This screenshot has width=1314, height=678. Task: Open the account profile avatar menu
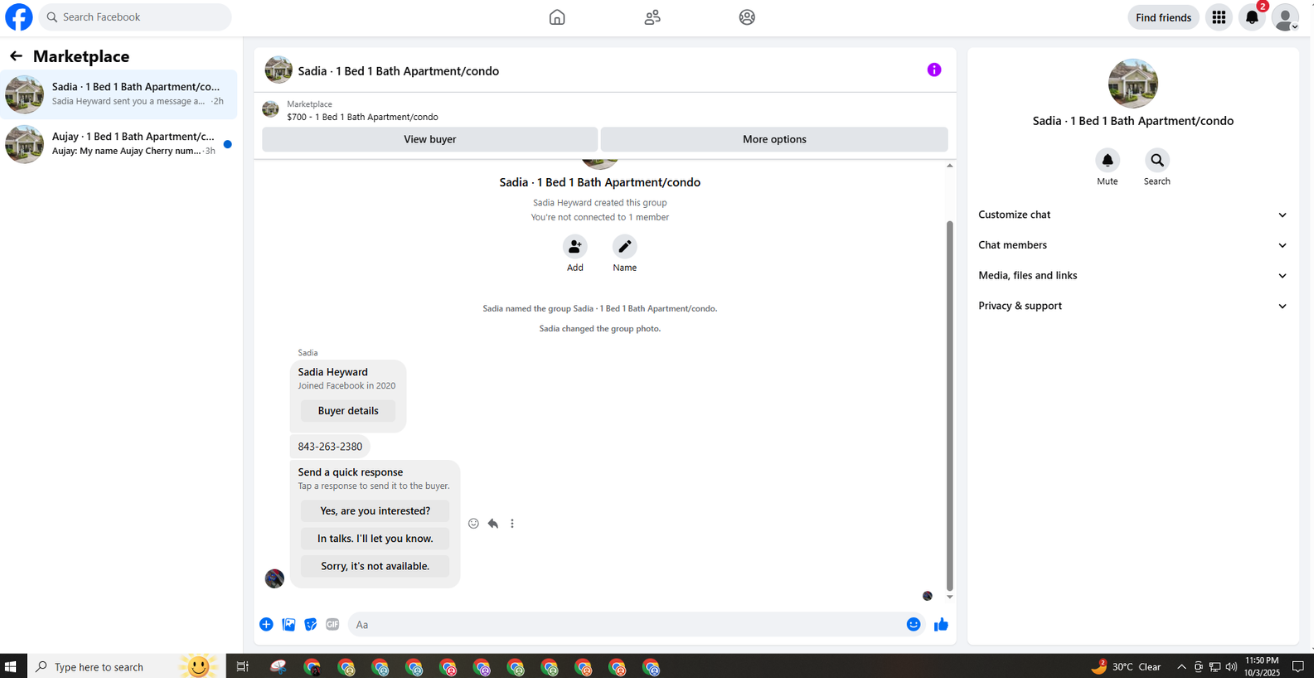coord(1285,17)
